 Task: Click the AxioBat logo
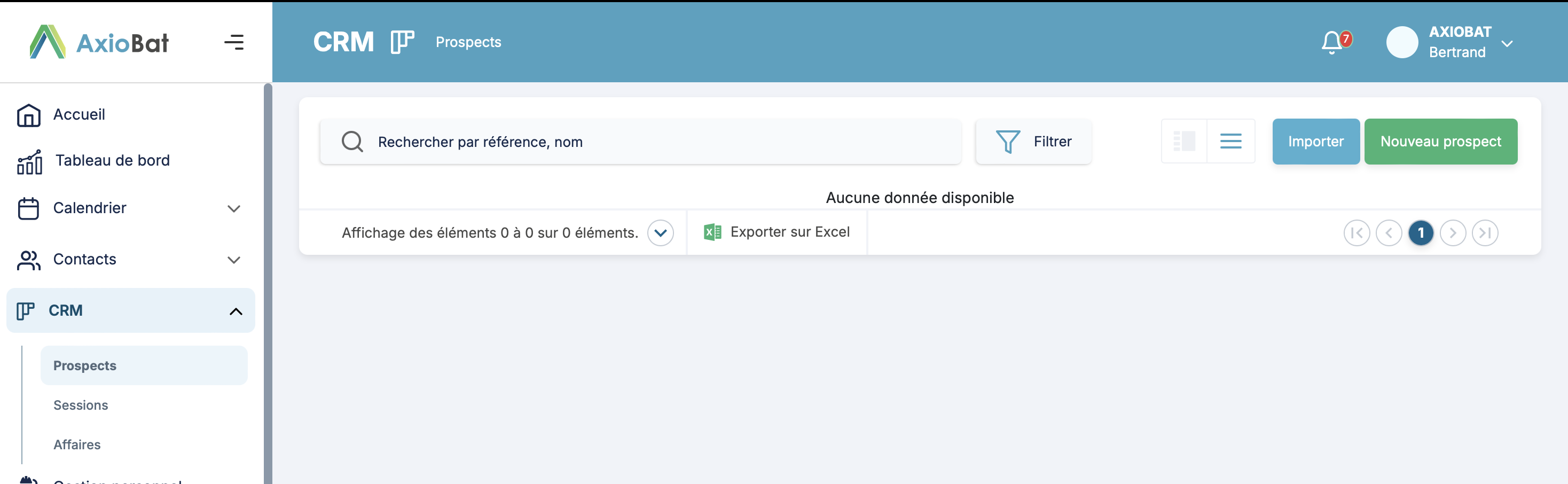[99, 42]
